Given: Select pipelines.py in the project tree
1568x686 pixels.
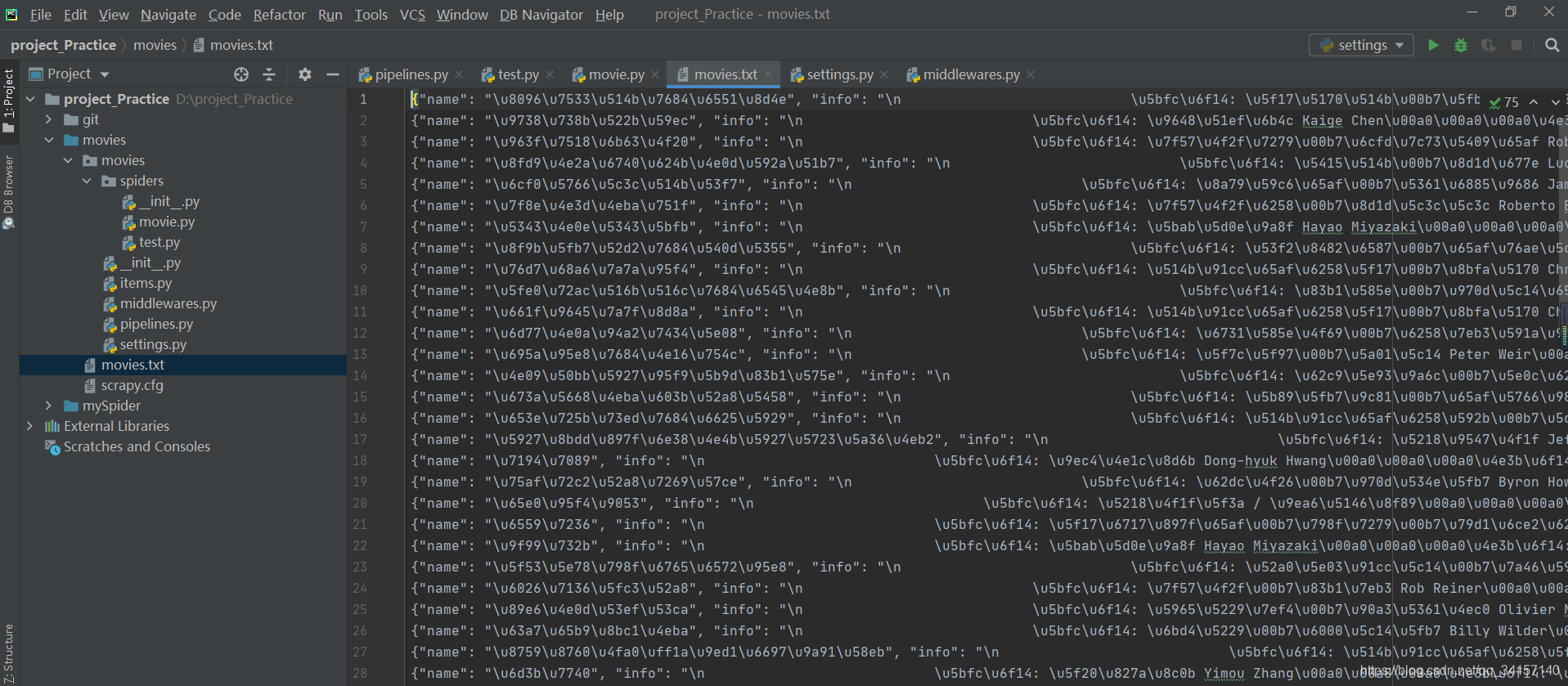Looking at the screenshot, I should click(x=156, y=324).
